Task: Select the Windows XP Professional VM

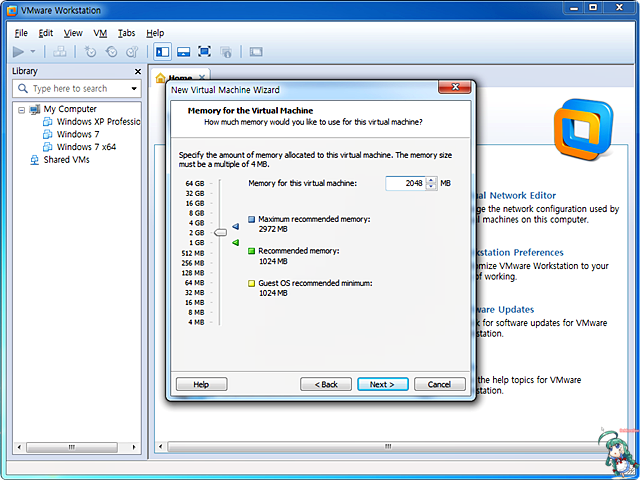Action: coord(98,122)
